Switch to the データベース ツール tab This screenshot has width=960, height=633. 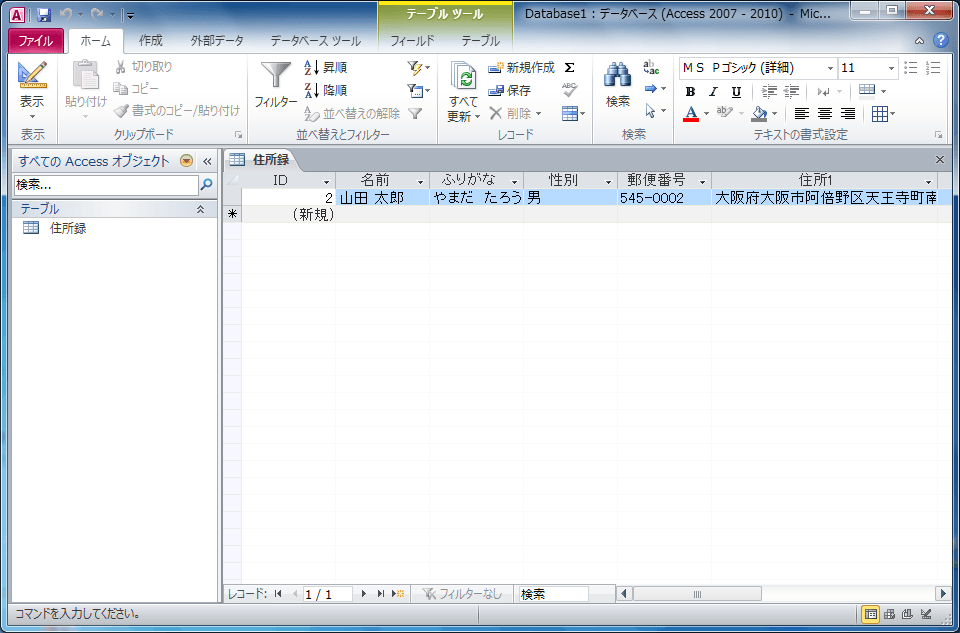pyautogui.click(x=316, y=41)
